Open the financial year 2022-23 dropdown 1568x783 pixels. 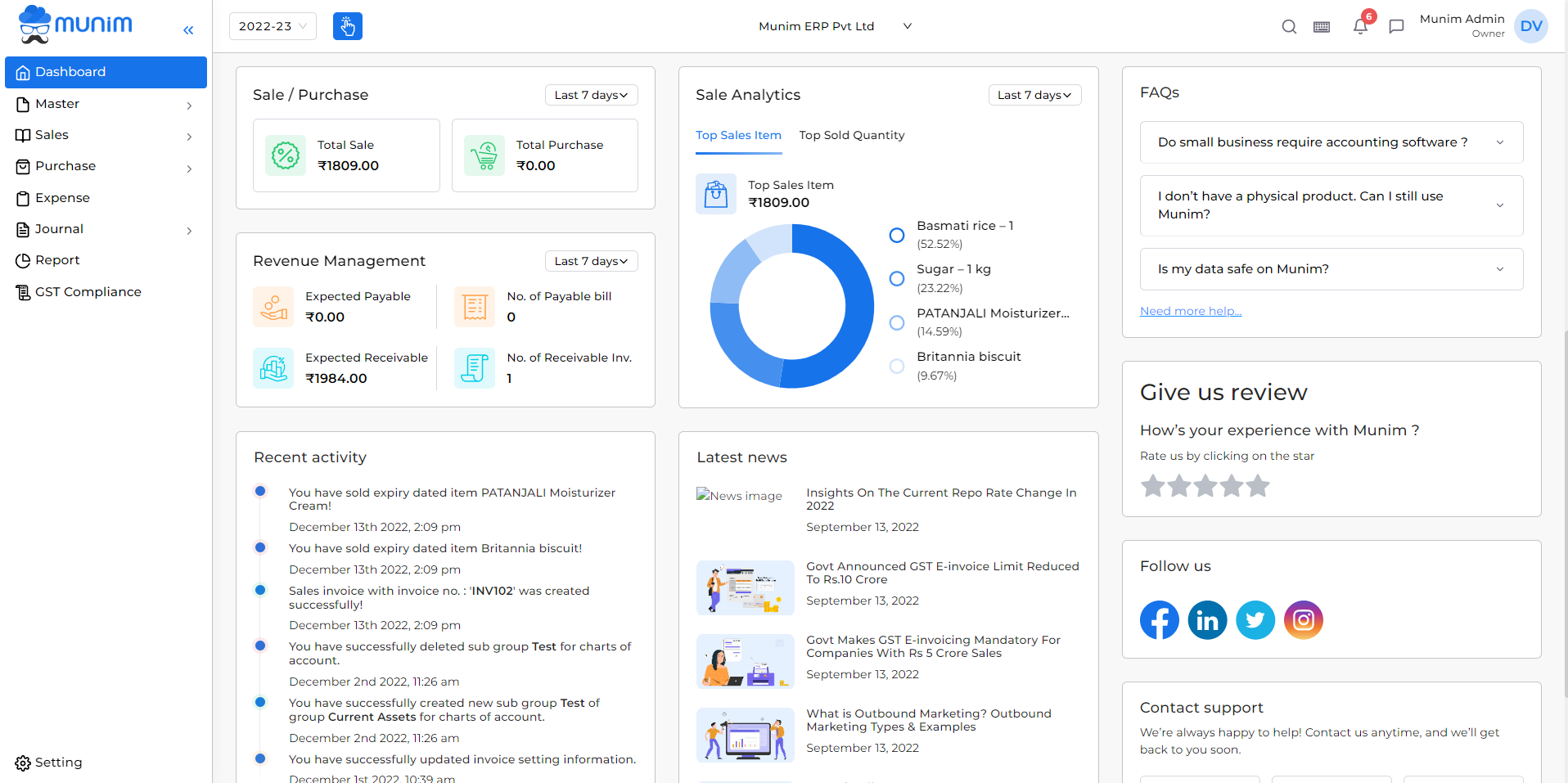pos(273,26)
